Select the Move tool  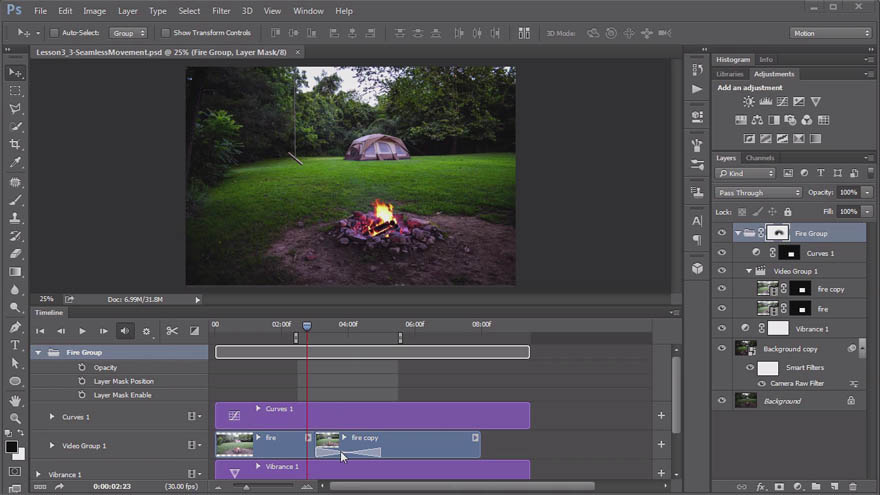(15, 73)
